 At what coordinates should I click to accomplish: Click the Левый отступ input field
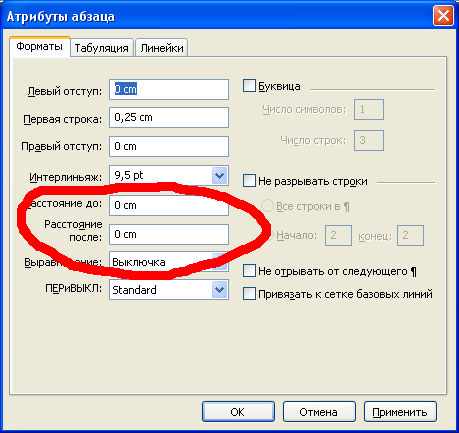(x=169, y=89)
